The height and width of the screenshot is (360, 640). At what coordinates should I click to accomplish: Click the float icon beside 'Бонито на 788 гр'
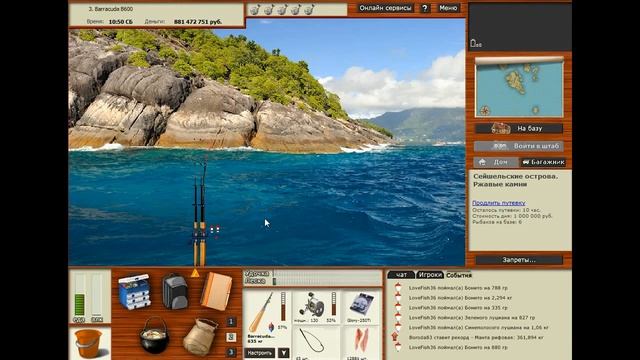[398, 288]
